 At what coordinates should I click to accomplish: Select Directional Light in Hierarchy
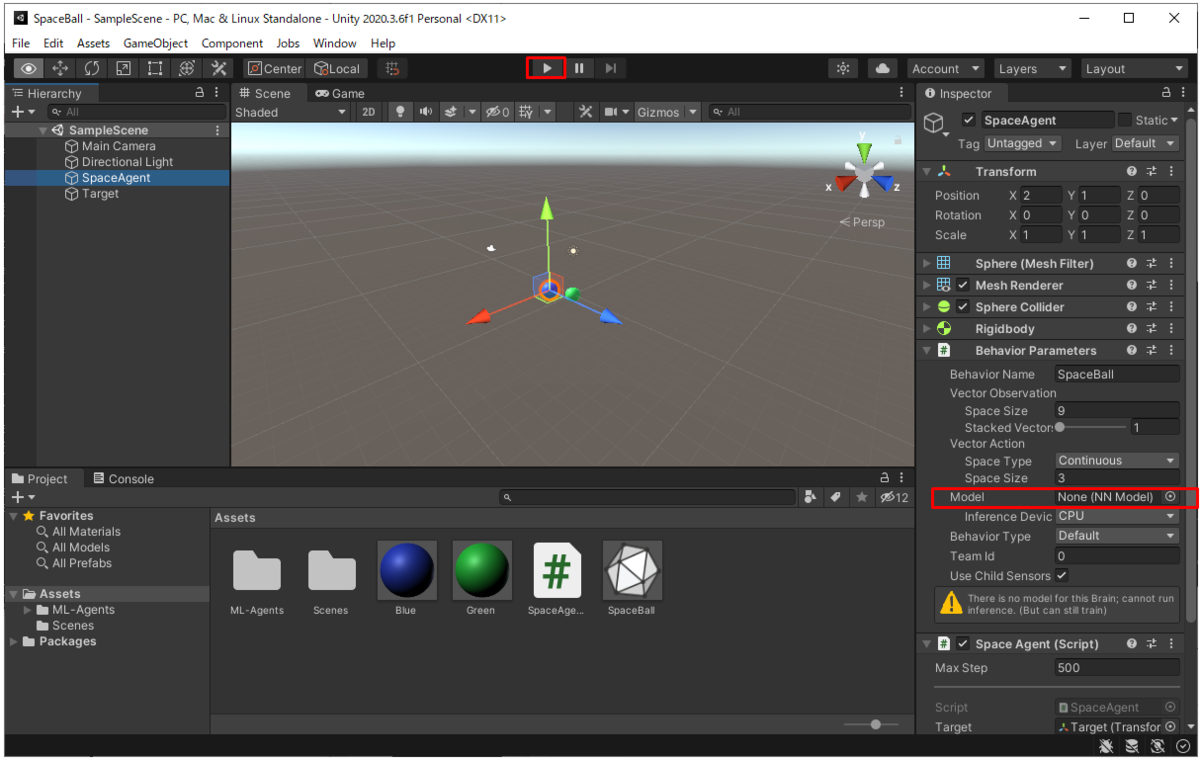(127, 162)
